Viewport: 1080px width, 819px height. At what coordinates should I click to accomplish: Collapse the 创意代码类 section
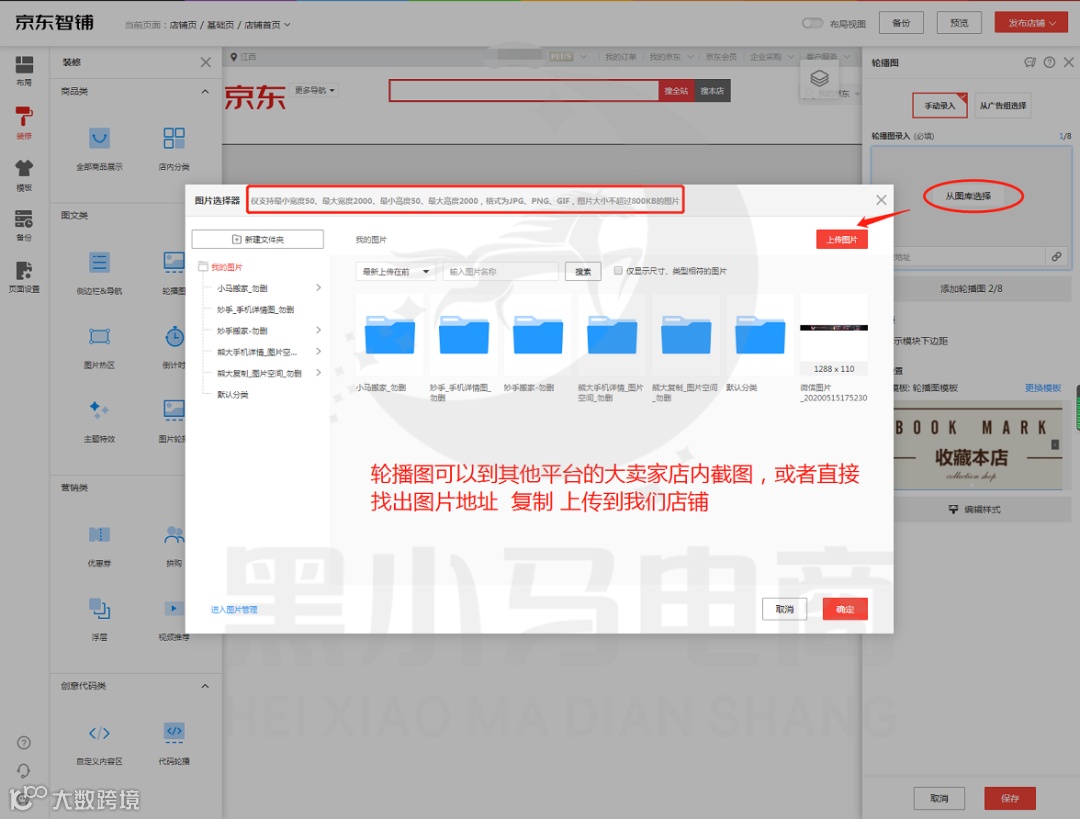tap(205, 686)
